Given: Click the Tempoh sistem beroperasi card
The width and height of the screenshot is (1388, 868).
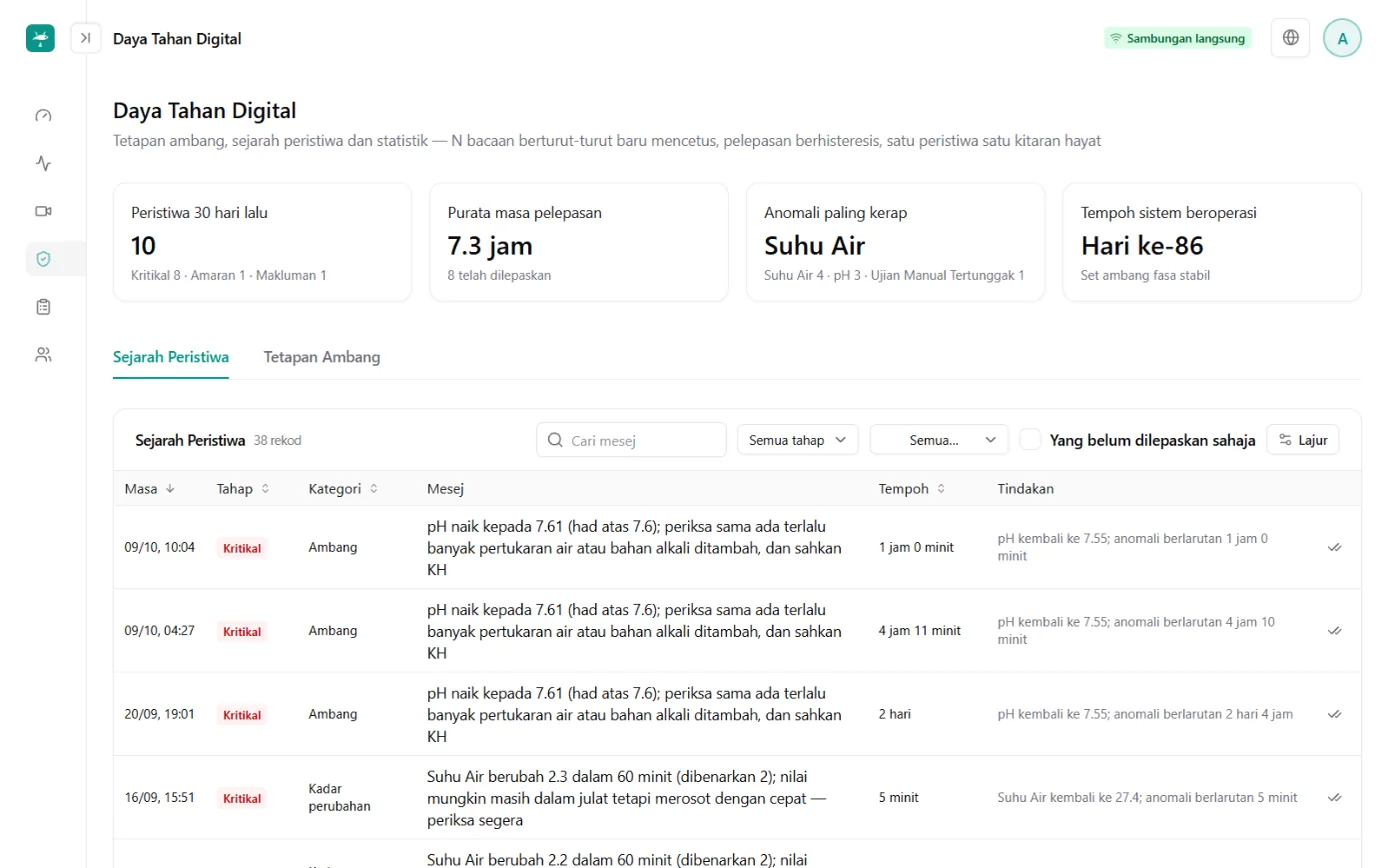Looking at the screenshot, I should point(1212,242).
